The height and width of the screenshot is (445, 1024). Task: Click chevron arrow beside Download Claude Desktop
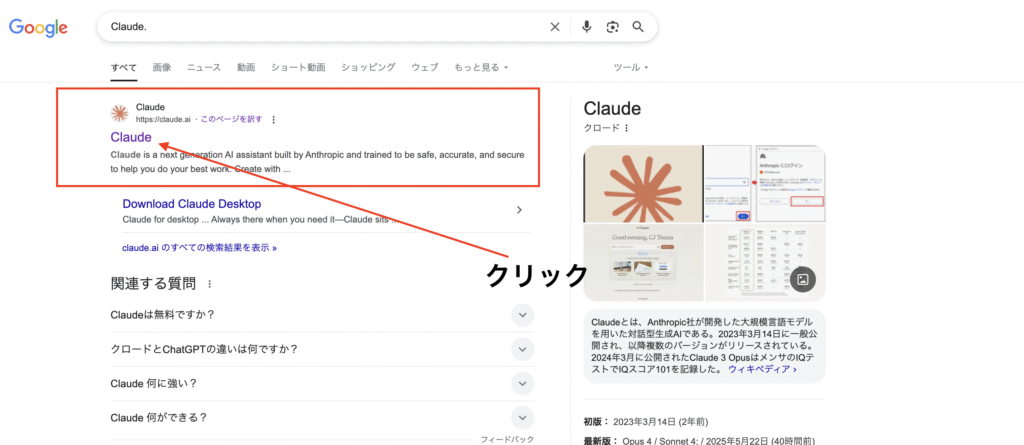tap(519, 210)
